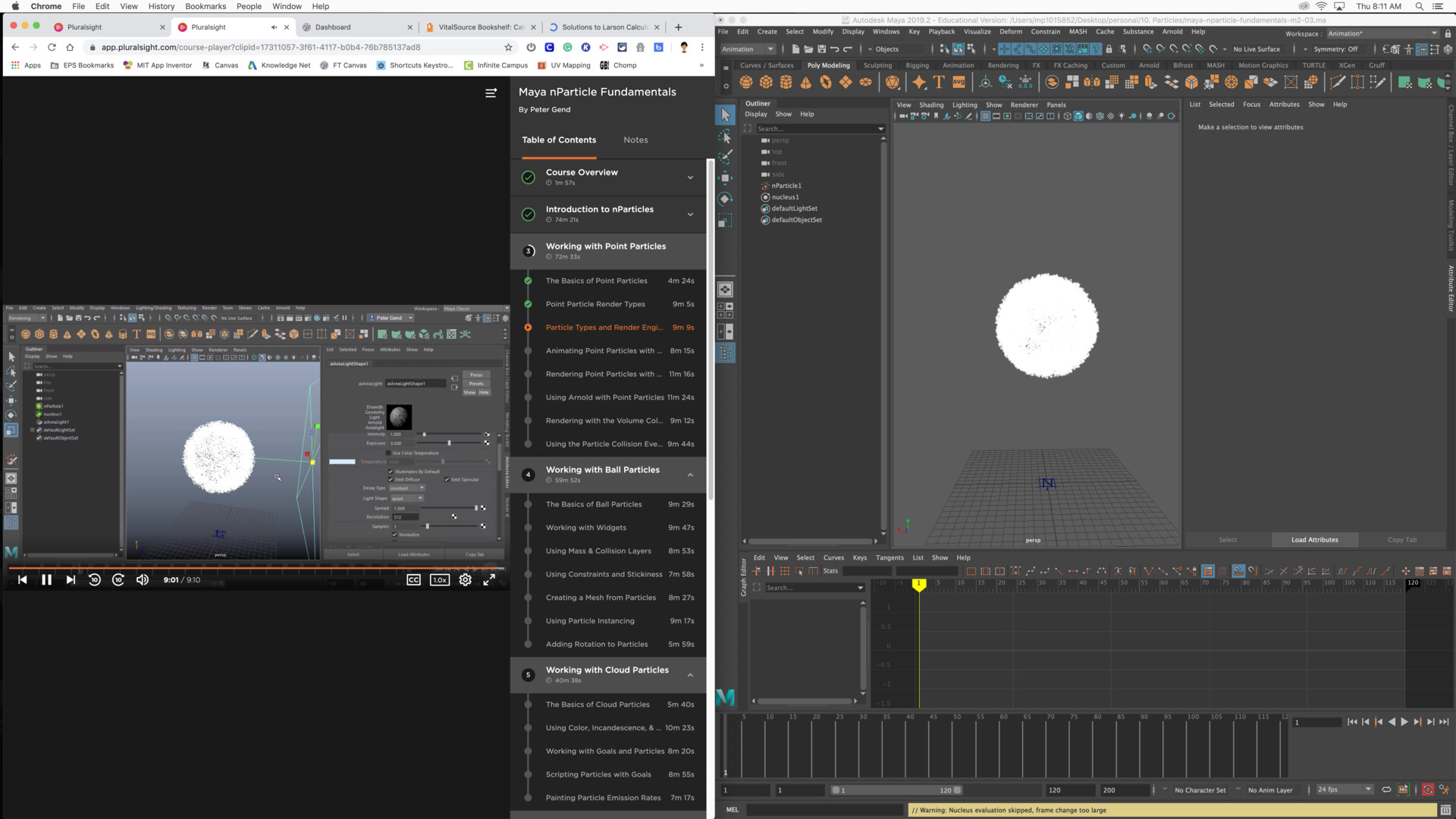Toggle No Live Surface in the status line

tap(1256, 49)
